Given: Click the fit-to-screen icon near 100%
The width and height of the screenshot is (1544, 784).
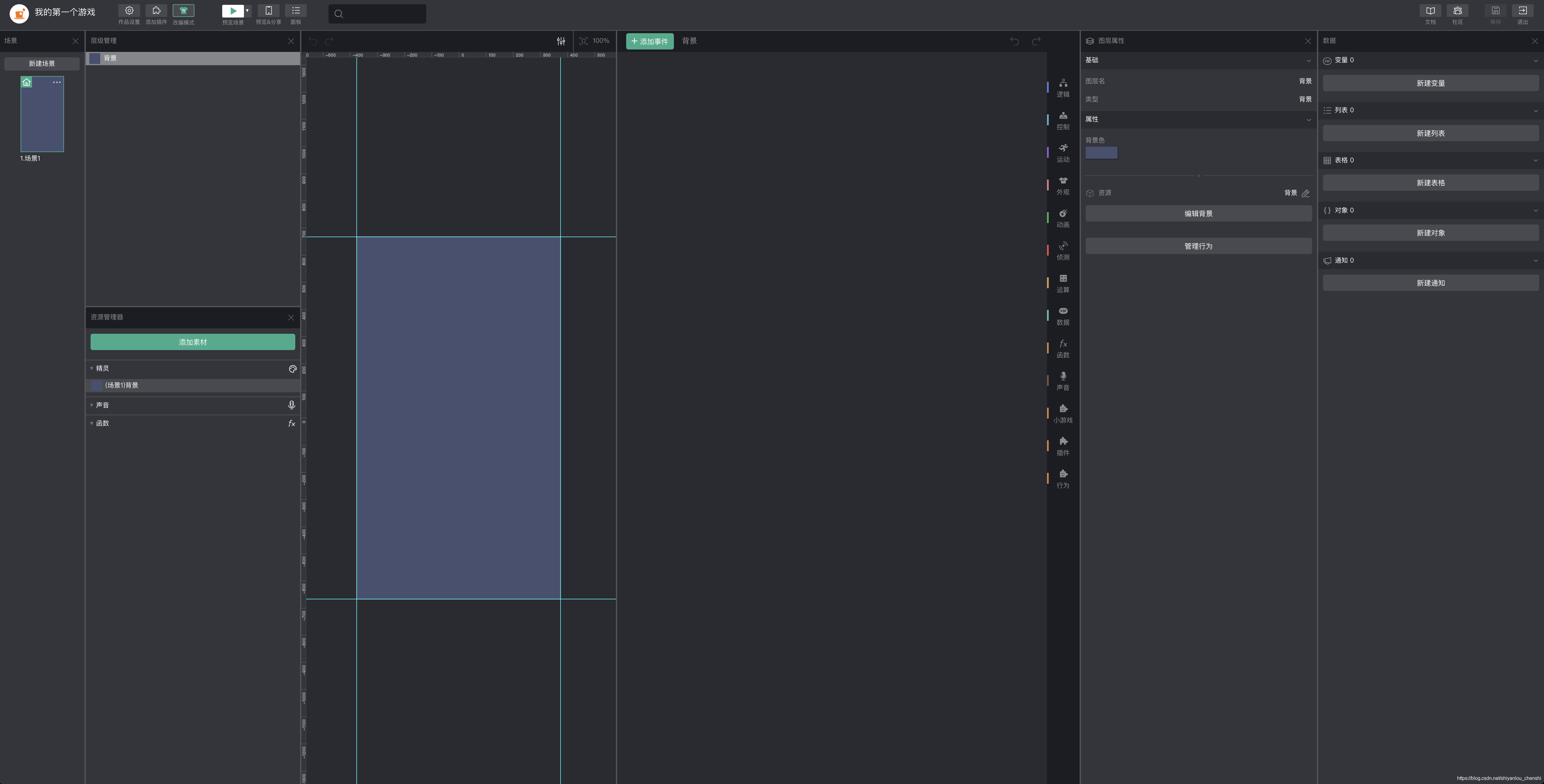Looking at the screenshot, I should [x=583, y=41].
